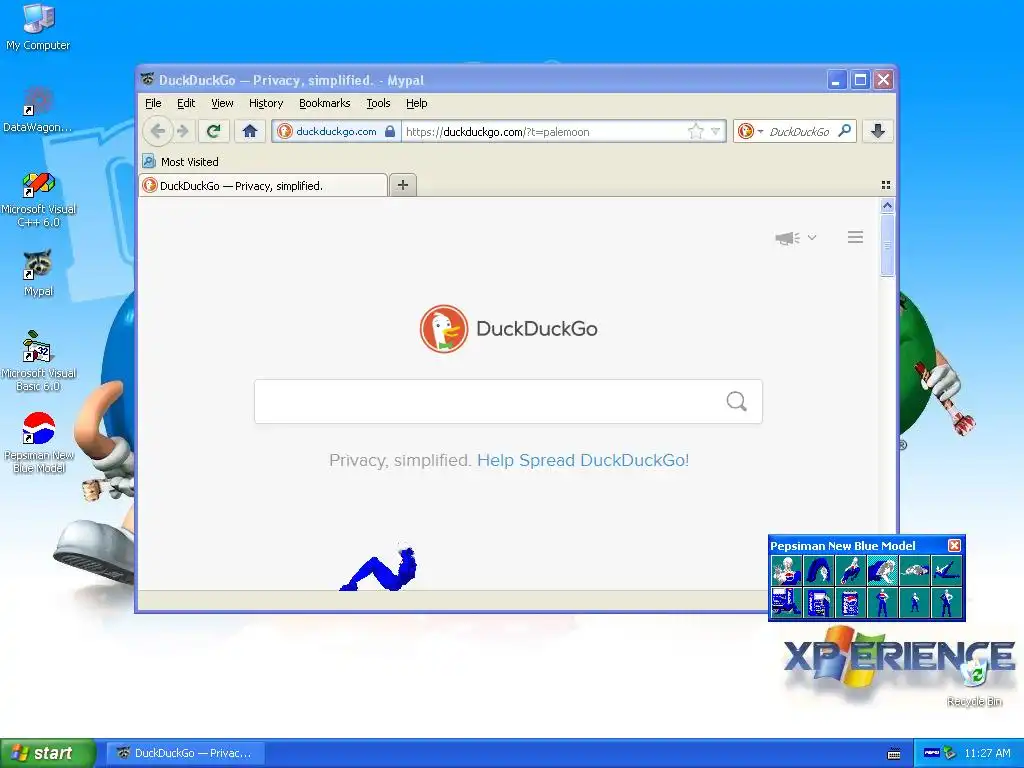The width and height of the screenshot is (1024, 768).
Task: Select the Pepsiman diving animation thumbnail
Action: pos(850,570)
